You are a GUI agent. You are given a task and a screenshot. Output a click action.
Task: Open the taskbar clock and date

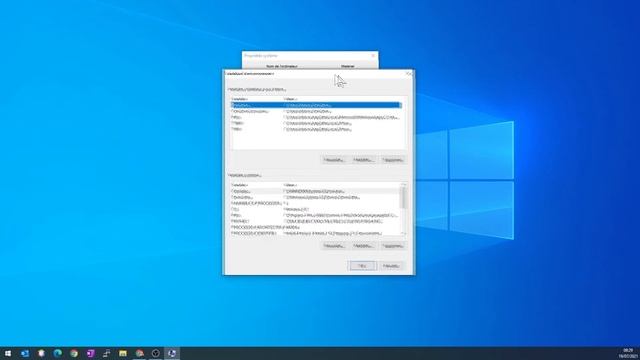(629, 353)
